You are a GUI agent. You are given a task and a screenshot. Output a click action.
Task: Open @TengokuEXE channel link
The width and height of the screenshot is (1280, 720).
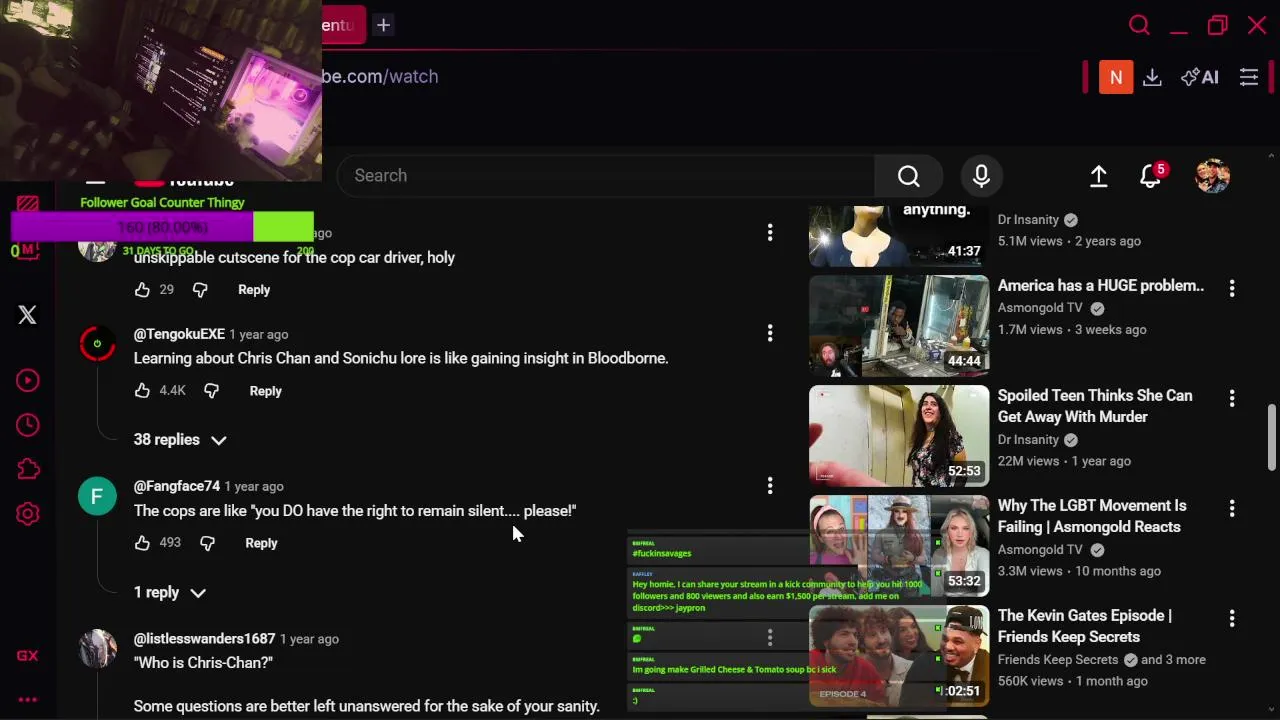(179, 334)
